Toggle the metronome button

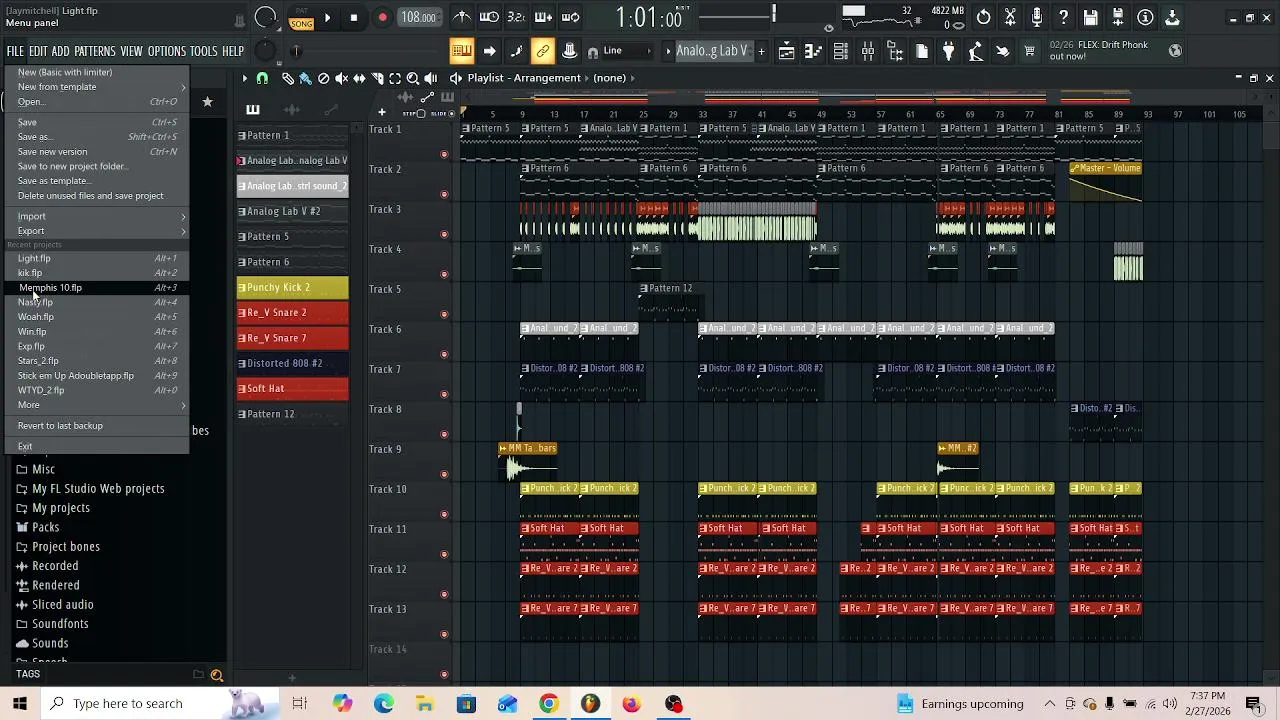click(462, 17)
